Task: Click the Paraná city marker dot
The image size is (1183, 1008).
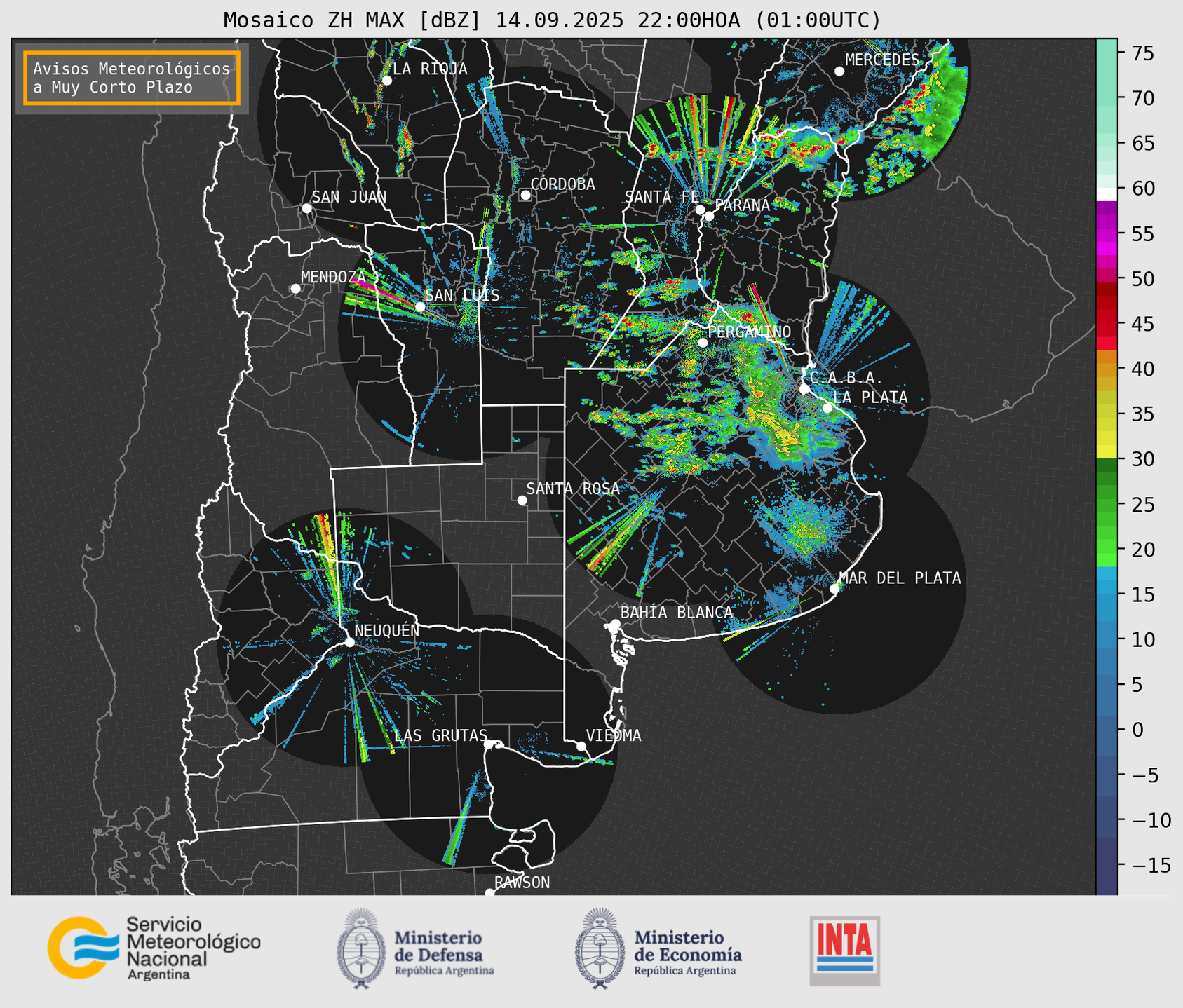Action: (709, 216)
